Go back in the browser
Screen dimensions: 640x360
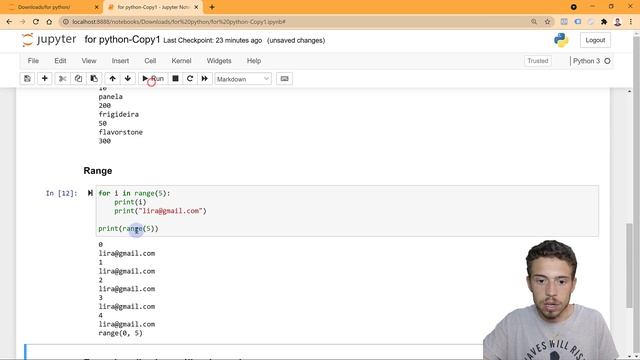[9, 22]
